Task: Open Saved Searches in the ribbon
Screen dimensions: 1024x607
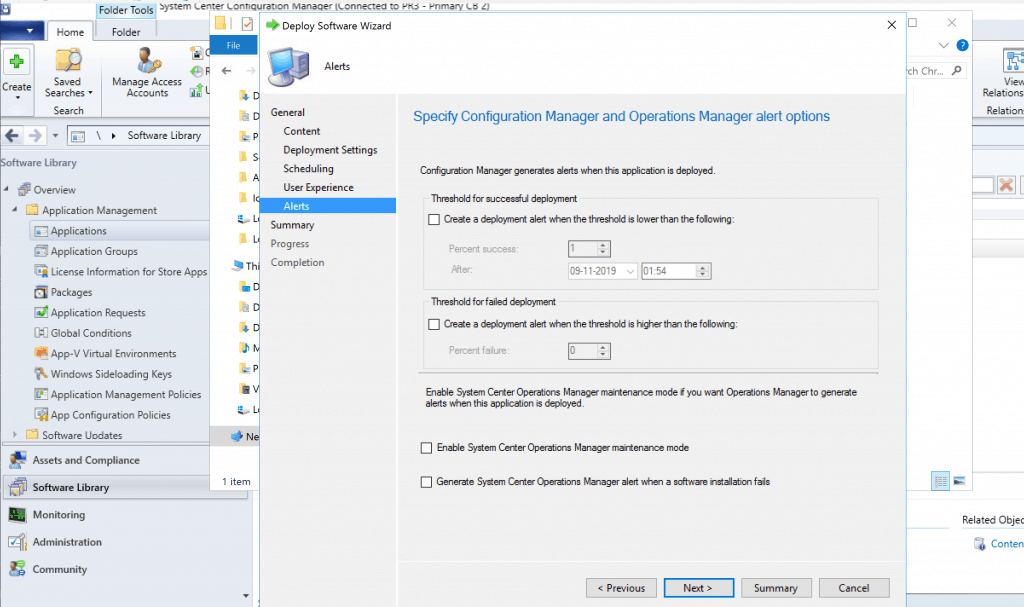Action: click(x=68, y=74)
